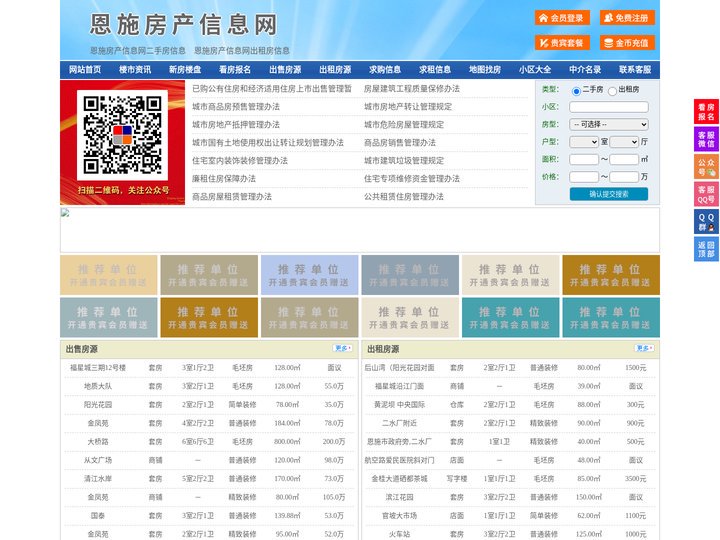Open 黄泥坝 中央国际 rental listing
This screenshot has width=720, height=540.
(x=399, y=405)
